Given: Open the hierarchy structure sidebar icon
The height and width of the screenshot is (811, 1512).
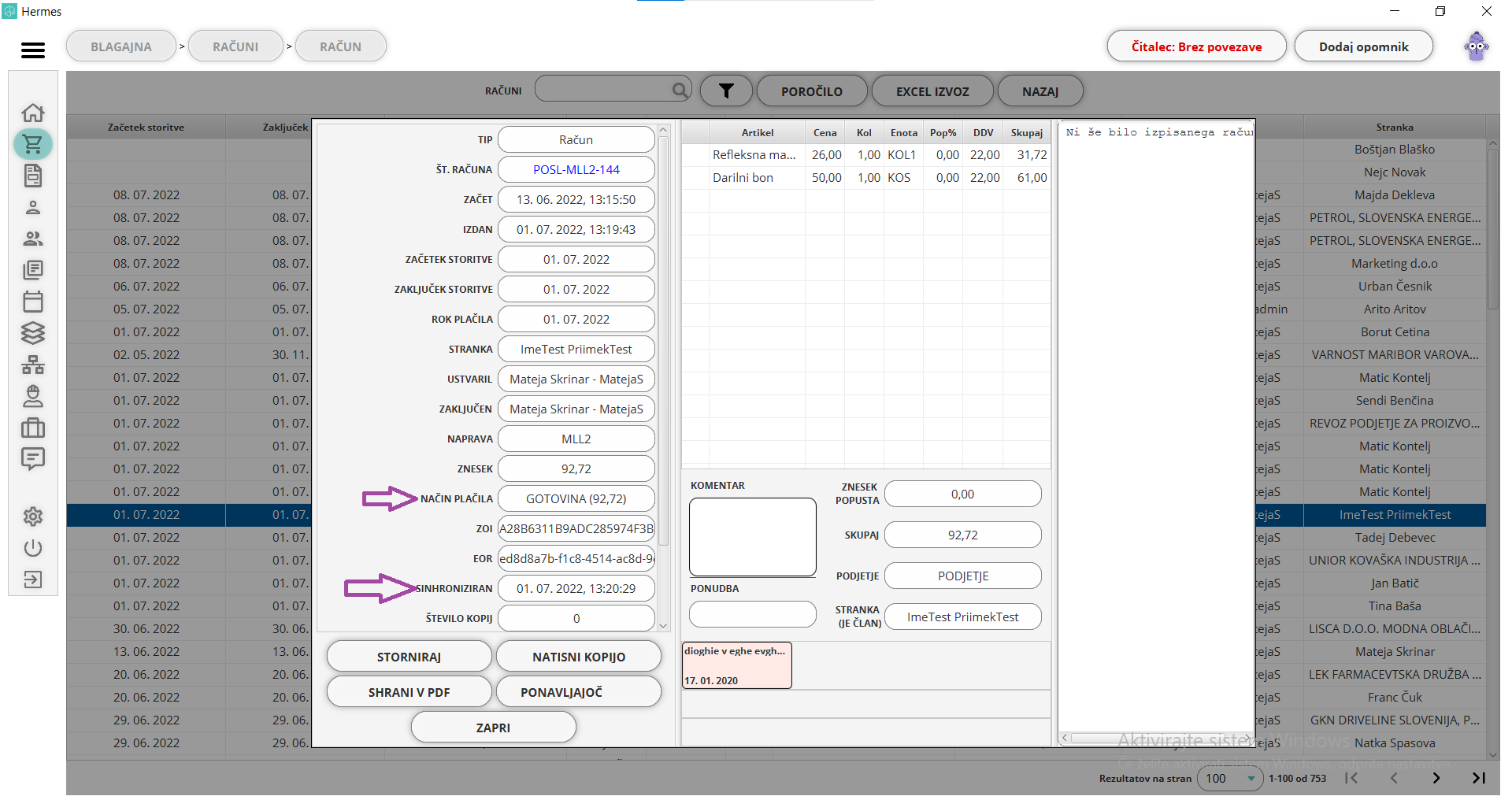Looking at the screenshot, I should tap(33, 365).
